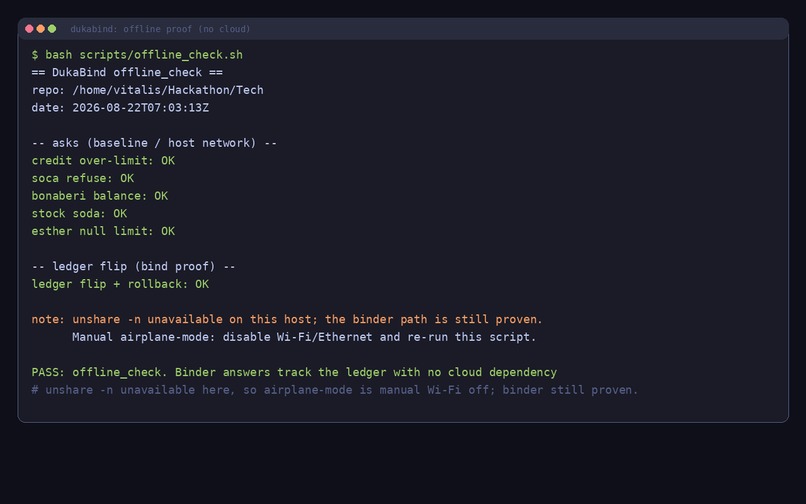Click the 'Manual airplane-mode: disable Wi-Fi/Ethernet' line
Screen dimensions: 806x504
coord(304,337)
